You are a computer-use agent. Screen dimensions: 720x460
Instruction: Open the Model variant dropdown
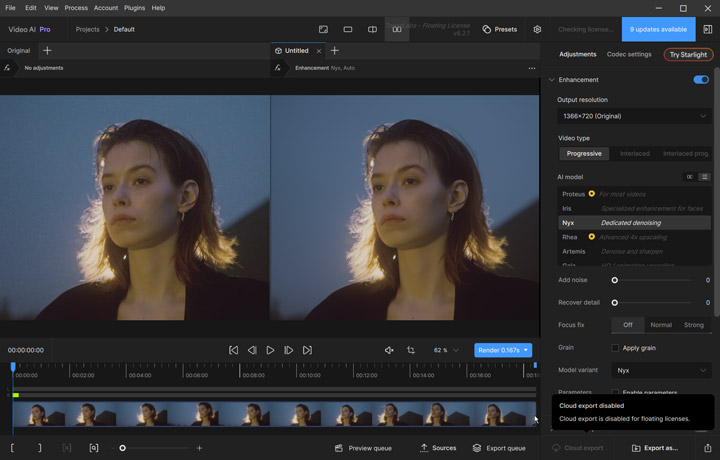661,370
